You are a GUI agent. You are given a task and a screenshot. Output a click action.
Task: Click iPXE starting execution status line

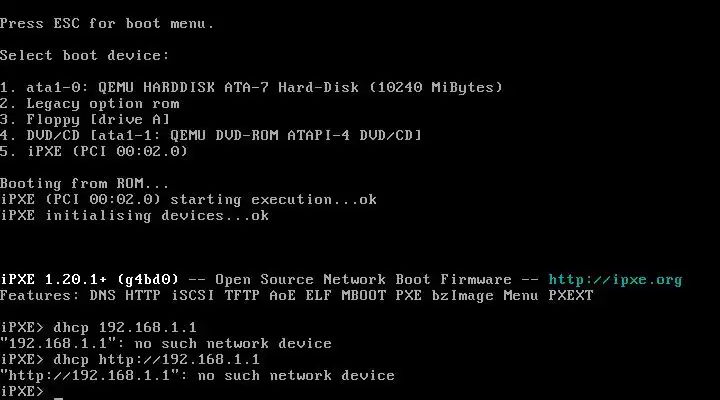(x=188, y=200)
